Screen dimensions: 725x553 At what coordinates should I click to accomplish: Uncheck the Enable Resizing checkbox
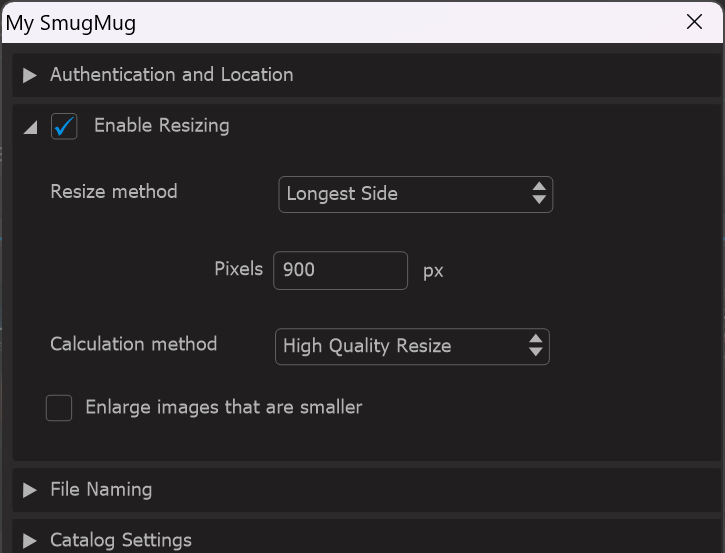coord(64,126)
